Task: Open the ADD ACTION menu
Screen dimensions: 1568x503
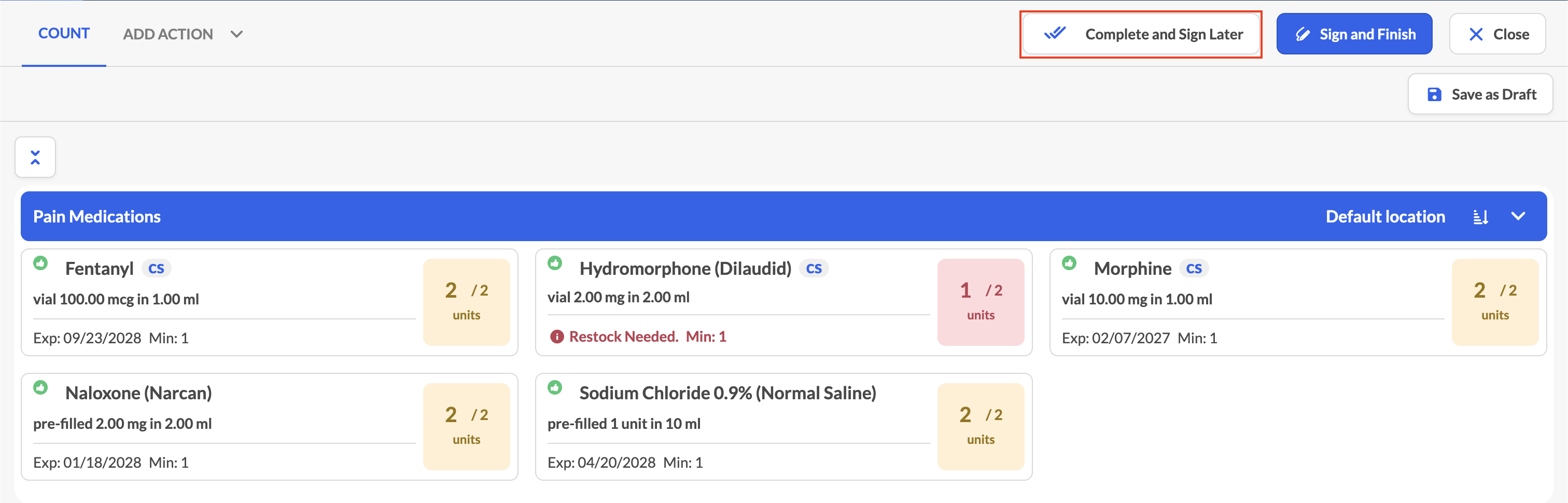Action: 168,34
